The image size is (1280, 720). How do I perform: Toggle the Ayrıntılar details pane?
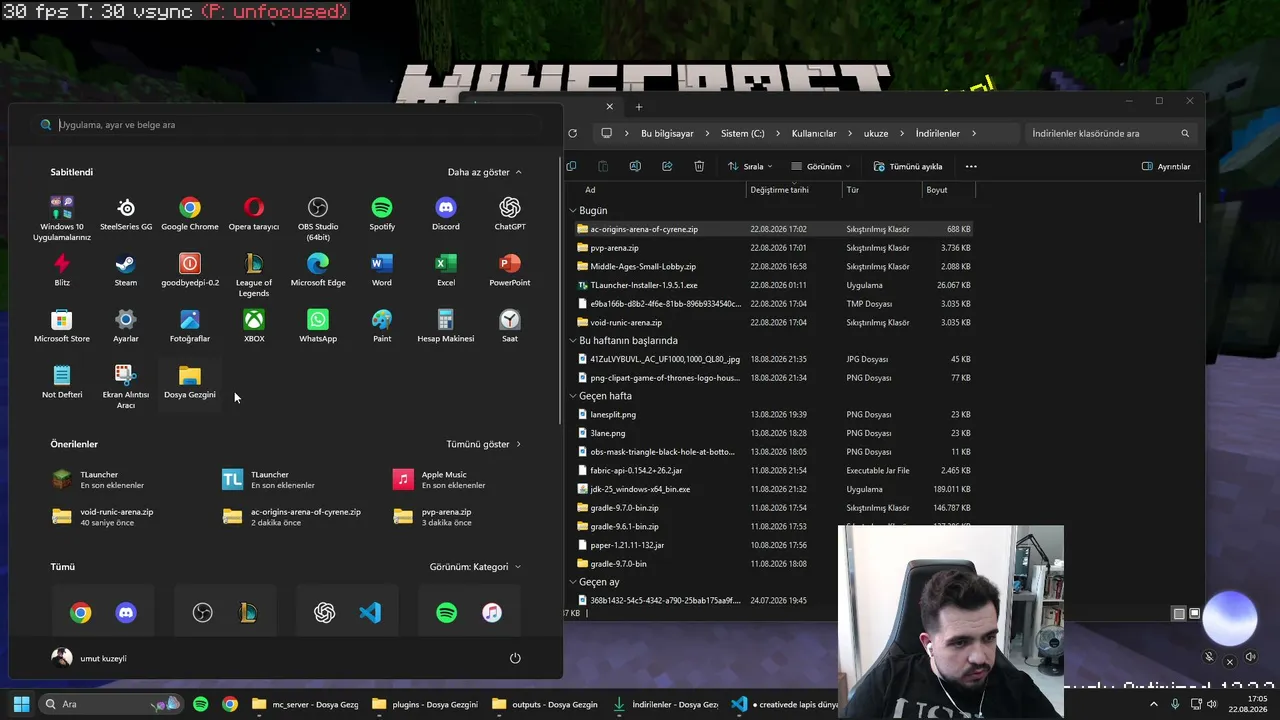1166,166
